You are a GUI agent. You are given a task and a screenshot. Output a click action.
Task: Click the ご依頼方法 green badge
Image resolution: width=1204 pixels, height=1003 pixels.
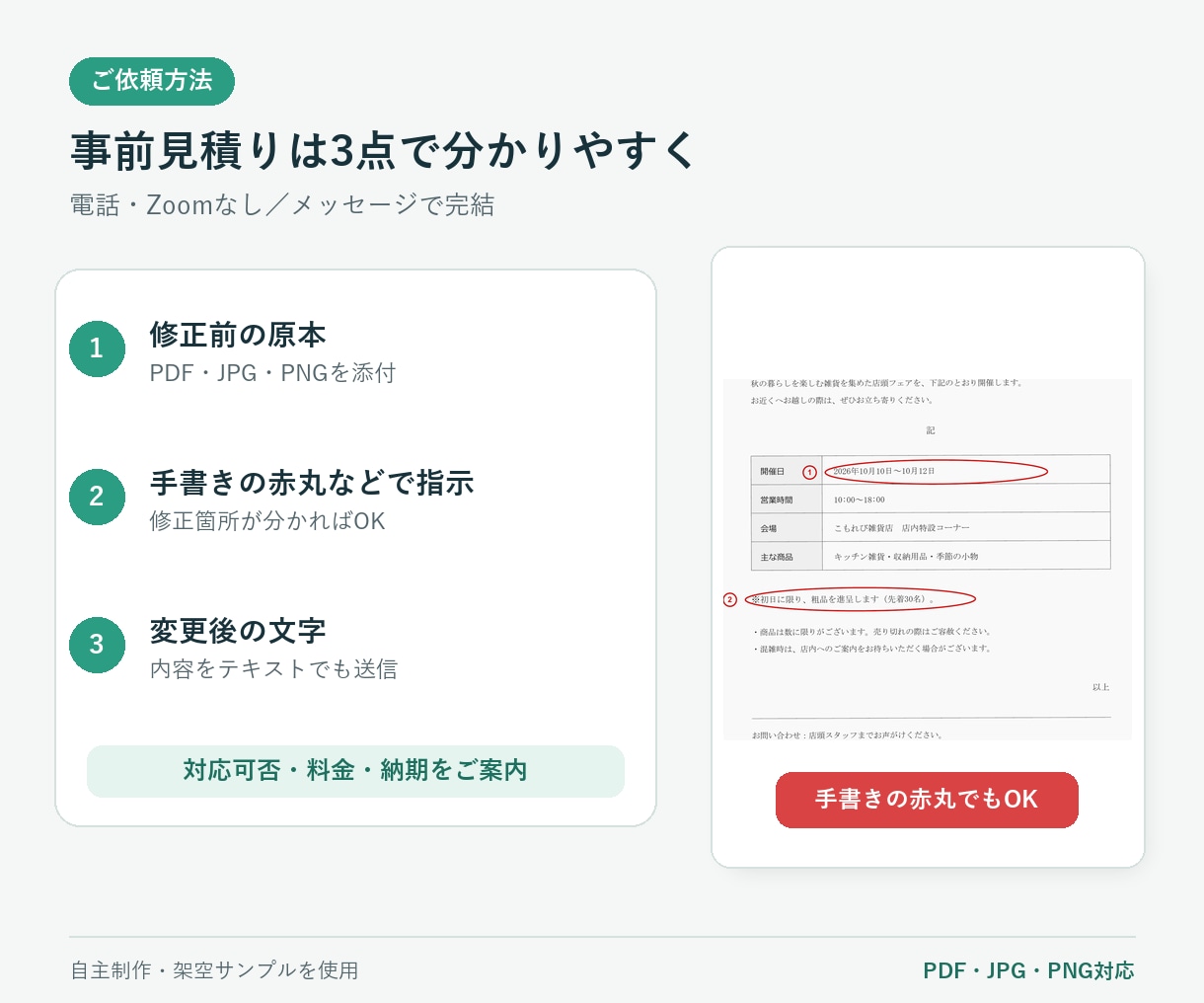point(152,81)
